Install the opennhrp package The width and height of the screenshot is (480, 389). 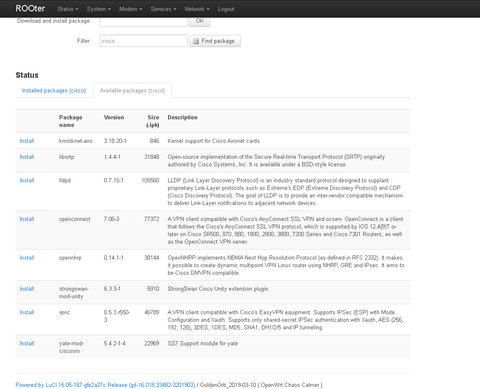pos(27,258)
